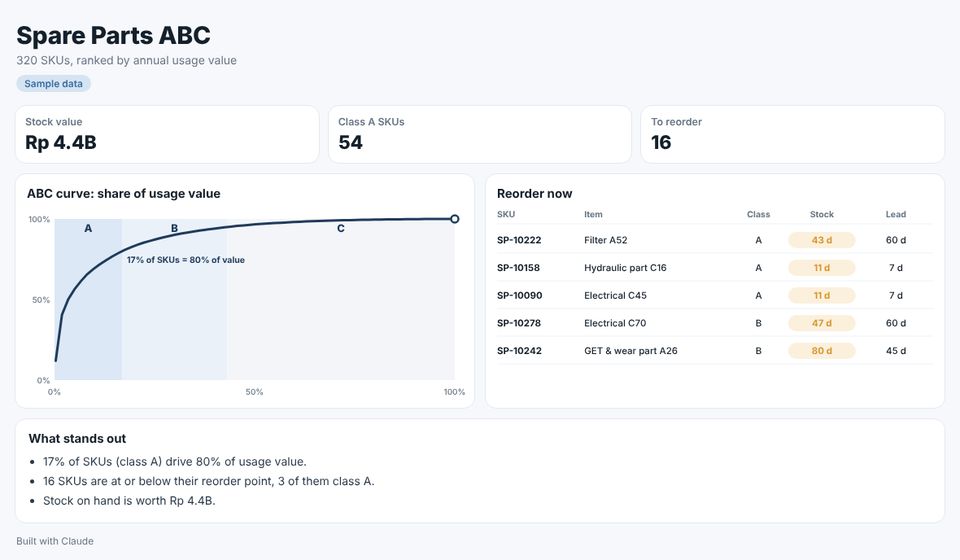This screenshot has width=960, height=560.
Task: Click item name Electrical C70
Action: [x=615, y=323]
